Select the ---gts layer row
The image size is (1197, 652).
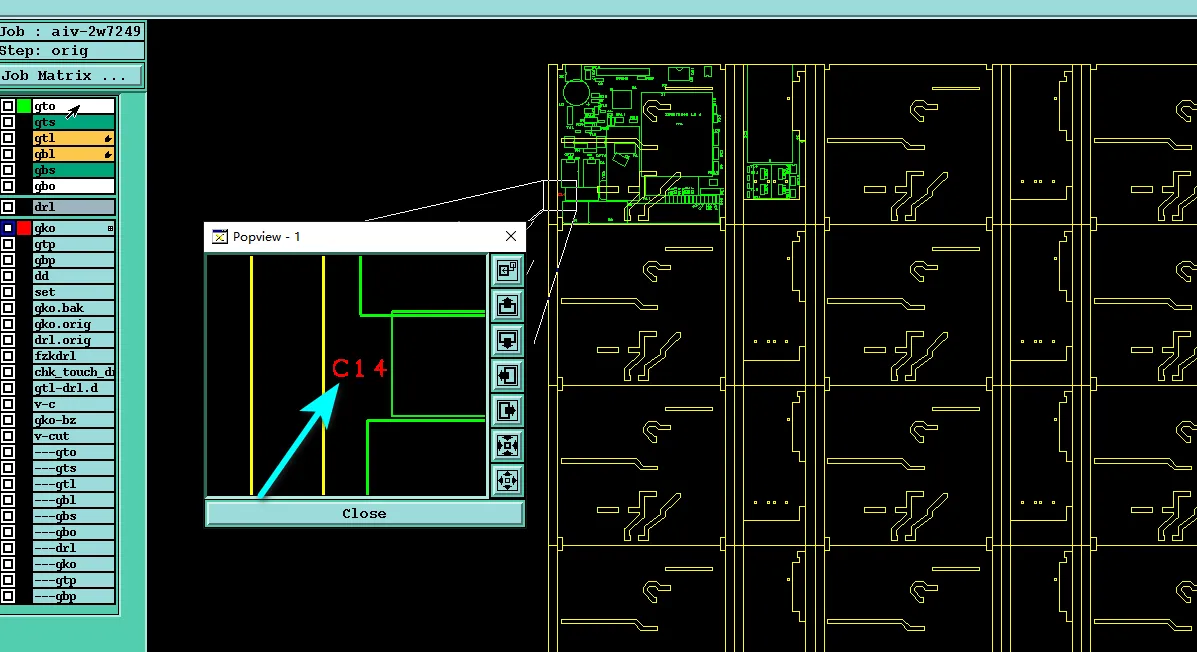click(x=73, y=468)
